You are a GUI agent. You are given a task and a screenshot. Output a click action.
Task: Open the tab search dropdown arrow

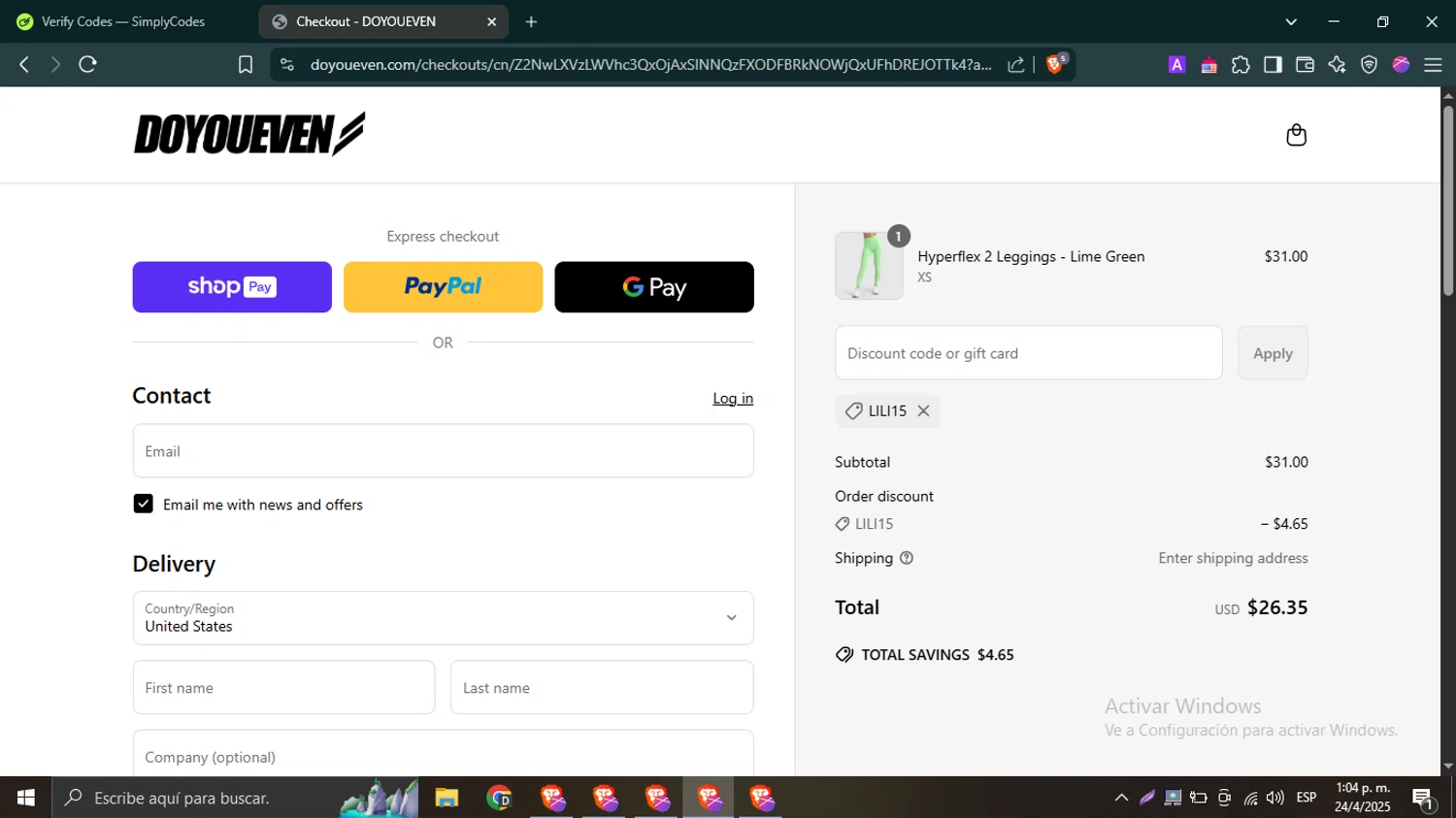(1291, 21)
